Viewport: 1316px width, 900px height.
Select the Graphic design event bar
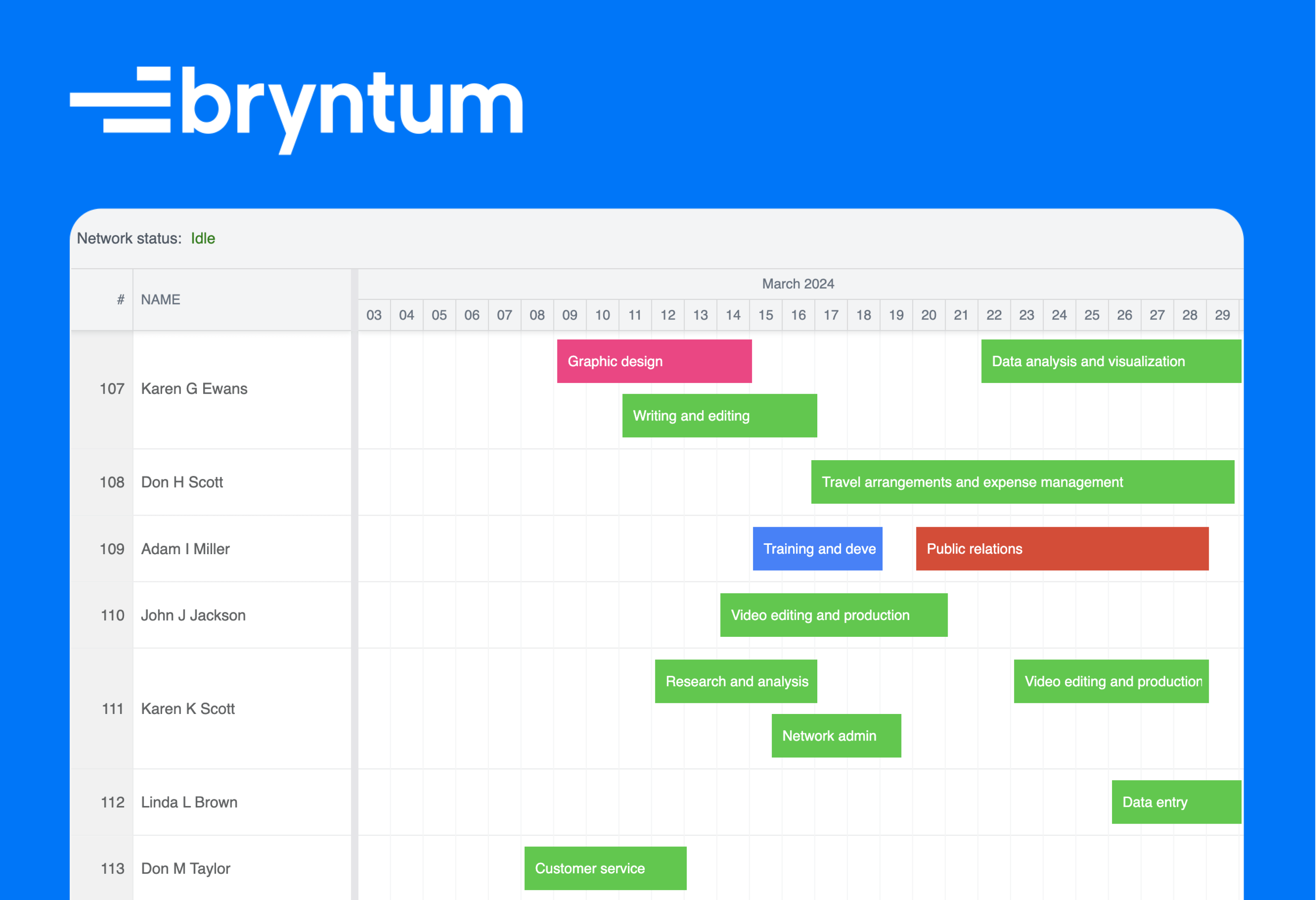(654, 361)
